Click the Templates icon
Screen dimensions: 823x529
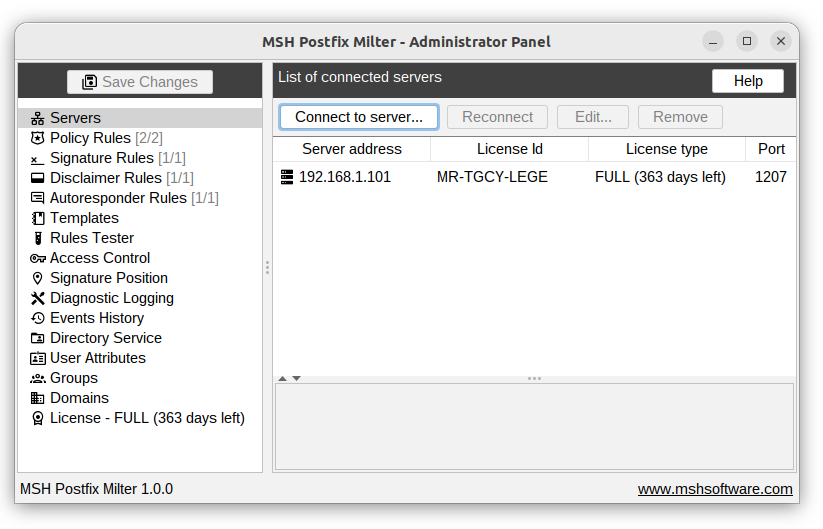37,218
